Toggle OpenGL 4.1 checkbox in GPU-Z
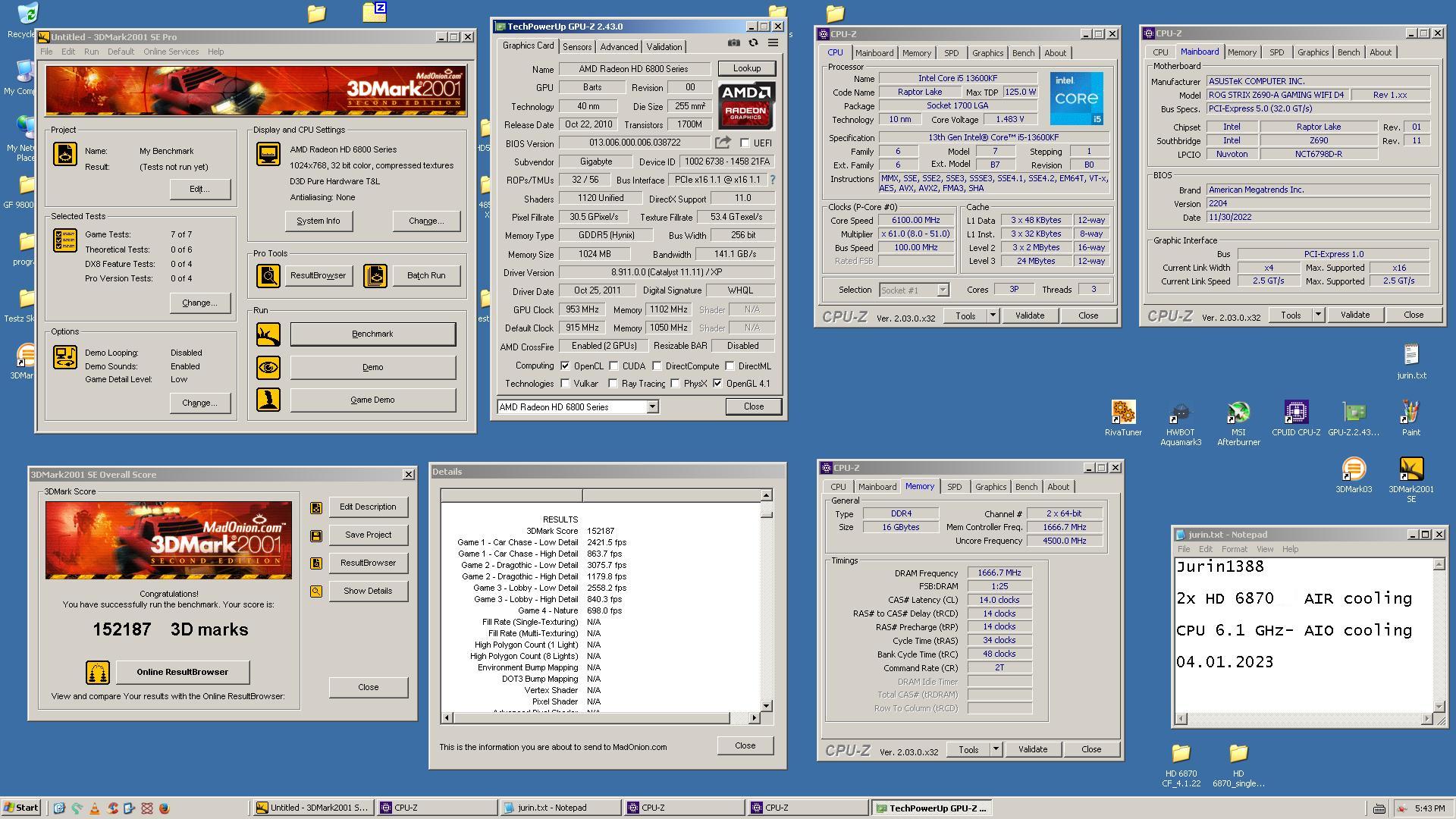 pos(717,384)
